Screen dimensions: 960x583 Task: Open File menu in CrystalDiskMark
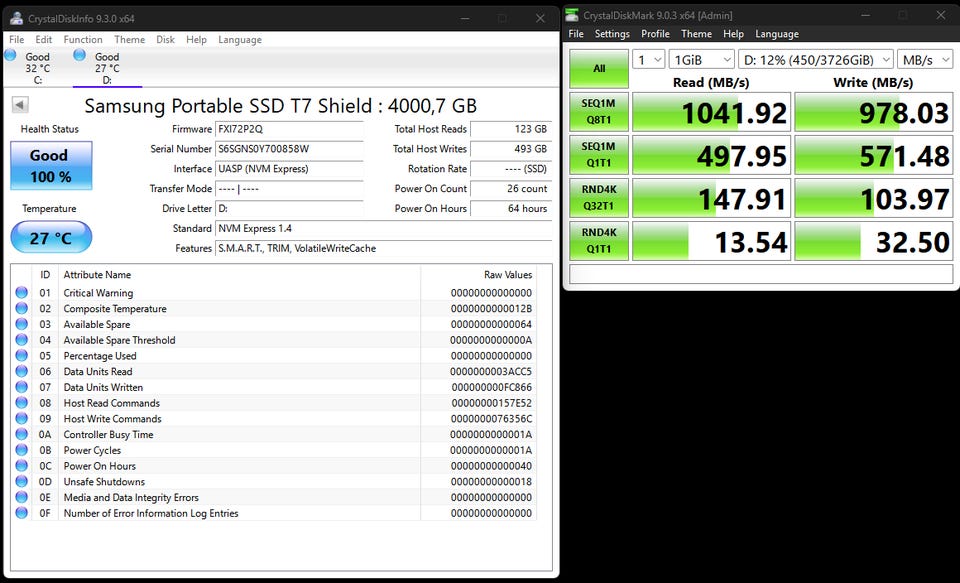point(576,34)
